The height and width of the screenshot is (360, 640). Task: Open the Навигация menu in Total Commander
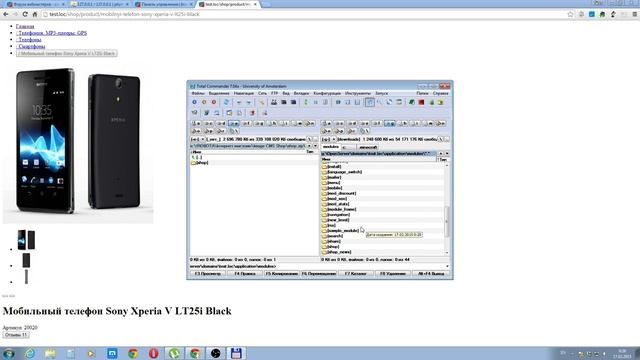click(x=244, y=93)
